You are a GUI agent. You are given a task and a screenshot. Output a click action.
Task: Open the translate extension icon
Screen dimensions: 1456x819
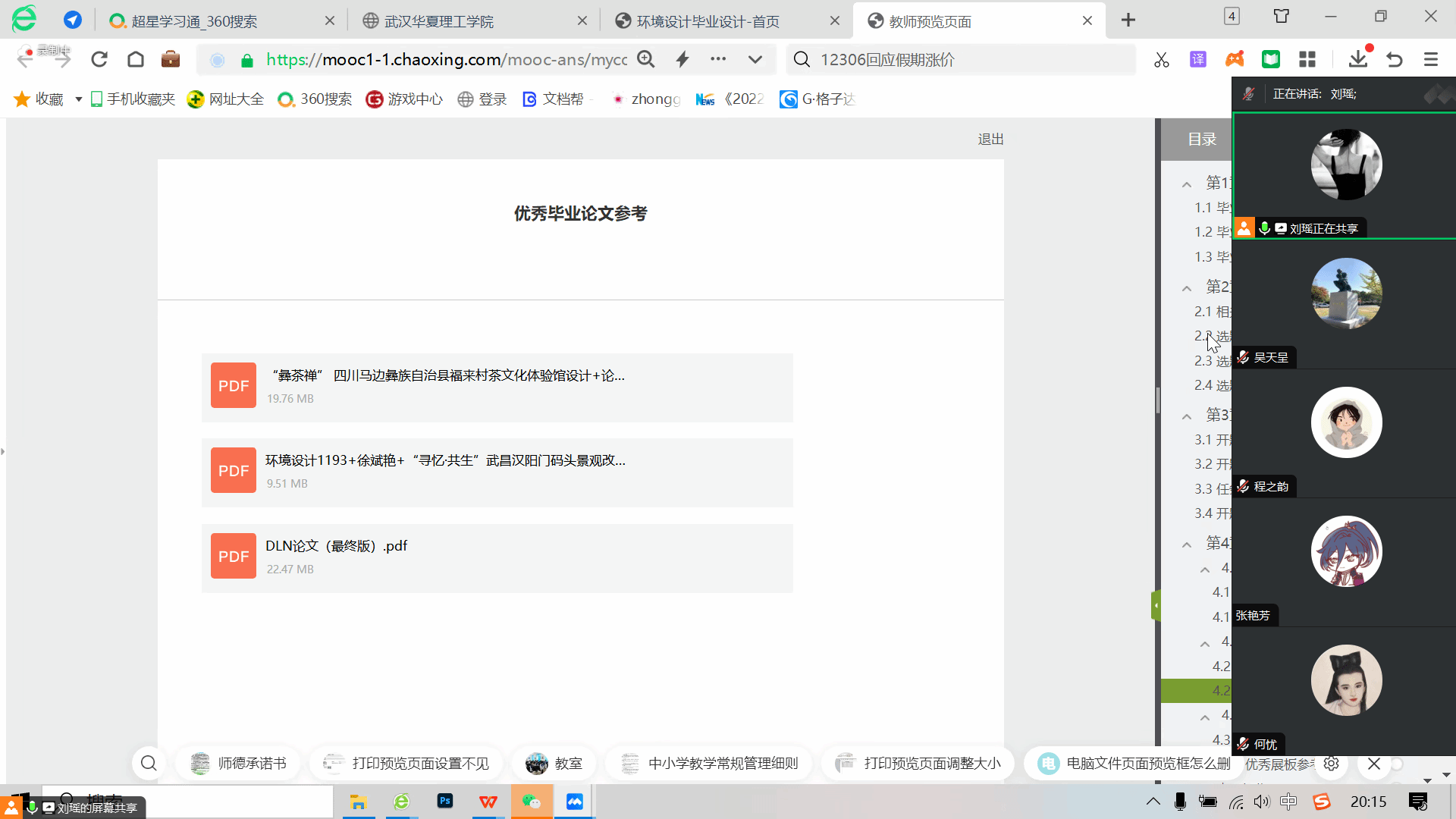click(1198, 59)
